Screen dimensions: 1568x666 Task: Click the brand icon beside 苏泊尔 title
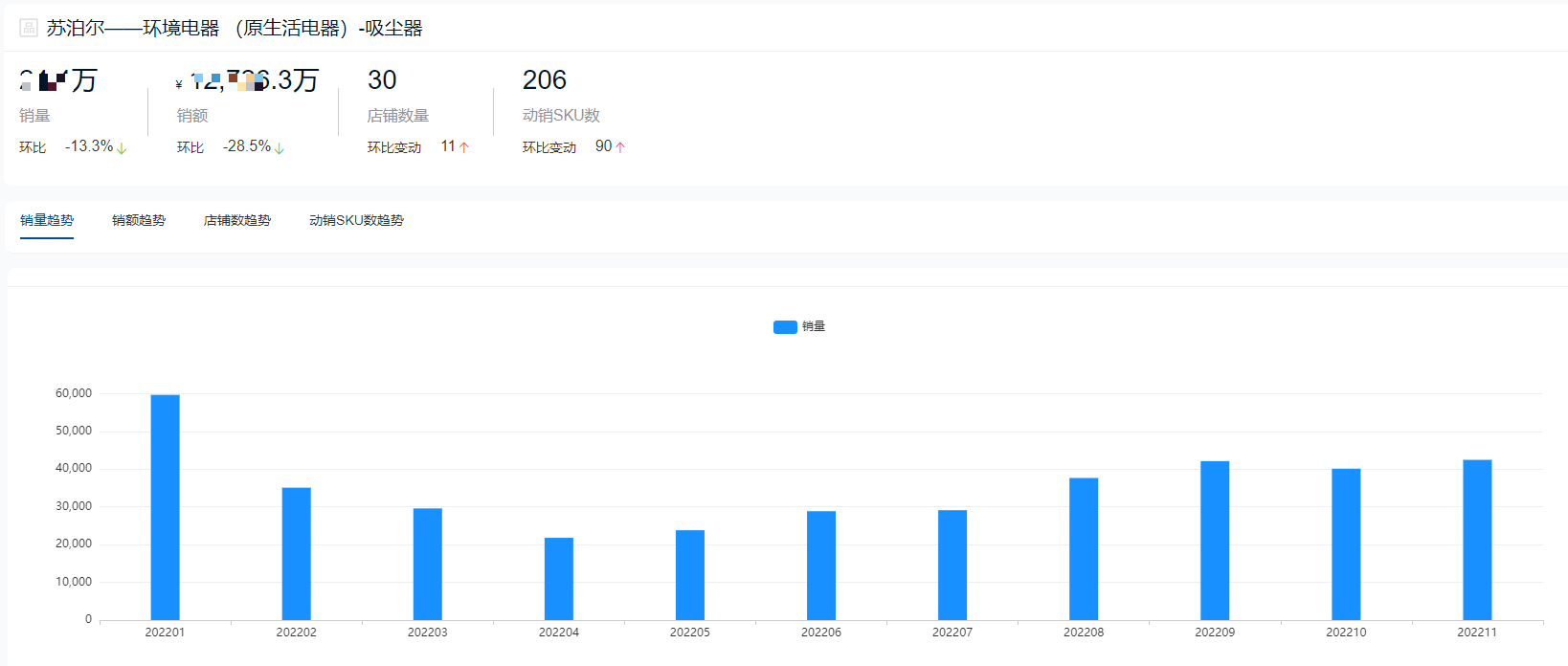[x=29, y=28]
